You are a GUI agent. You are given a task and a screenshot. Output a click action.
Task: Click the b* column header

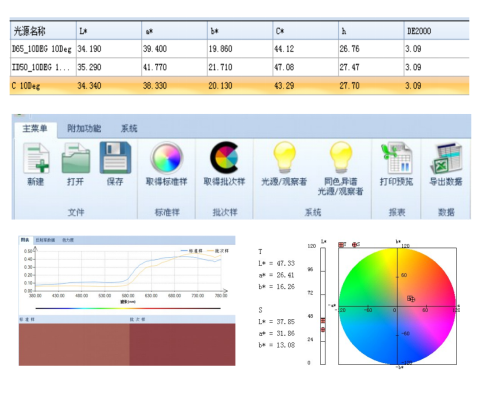coord(240,31)
